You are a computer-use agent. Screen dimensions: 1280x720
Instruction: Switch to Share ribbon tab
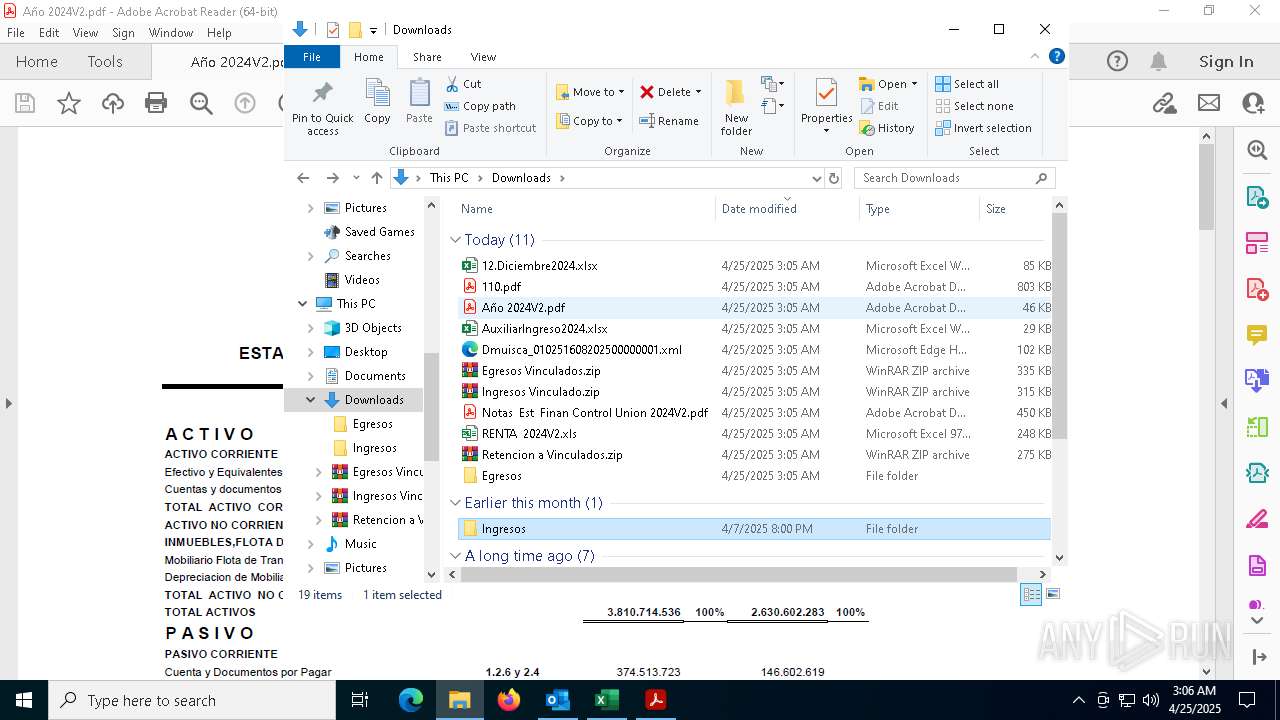tap(427, 57)
